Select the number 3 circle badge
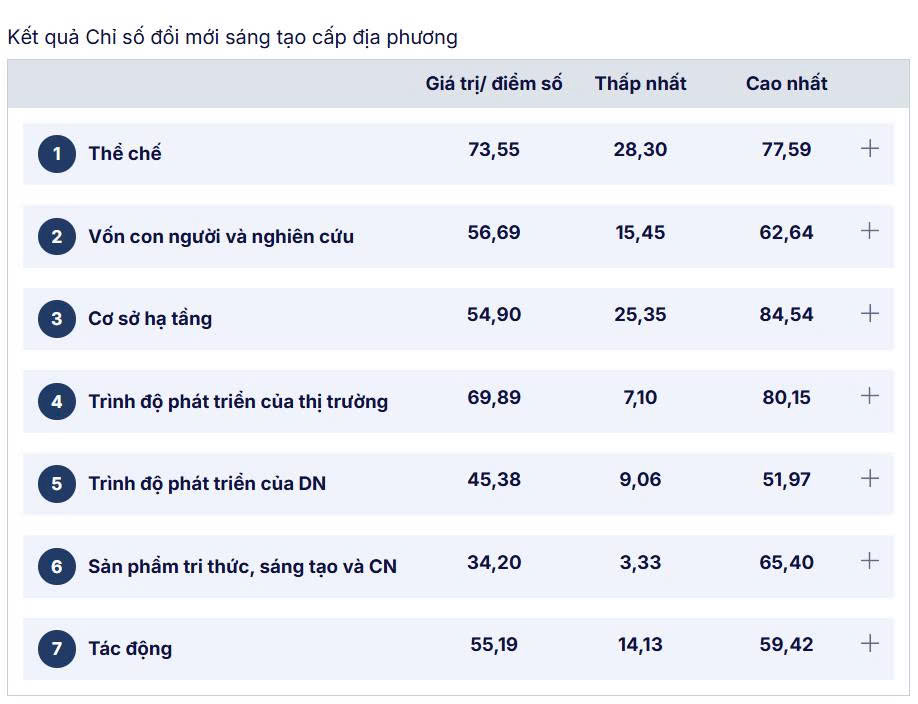This screenshot has width=918, height=704. tap(57, 319)
